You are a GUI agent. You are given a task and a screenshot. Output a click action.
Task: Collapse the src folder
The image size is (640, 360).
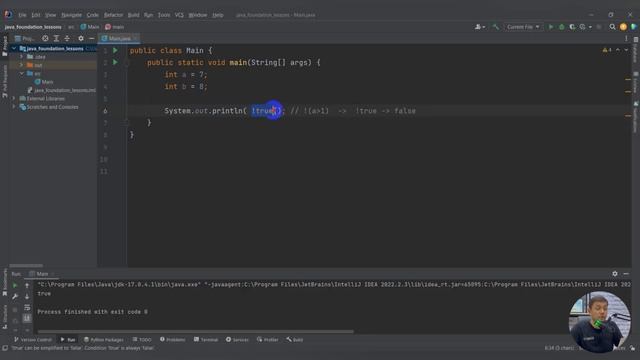coord(22,73)
